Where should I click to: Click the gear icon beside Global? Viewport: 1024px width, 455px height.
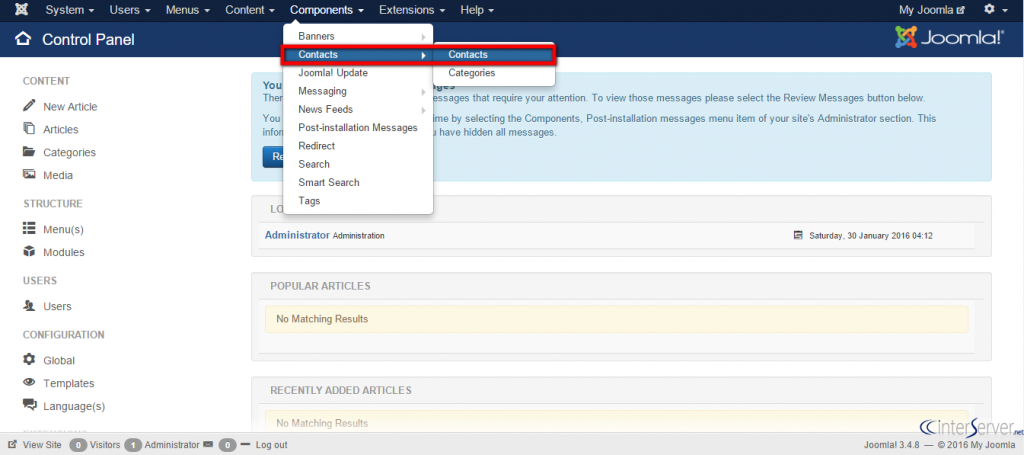tap(29, 360)
